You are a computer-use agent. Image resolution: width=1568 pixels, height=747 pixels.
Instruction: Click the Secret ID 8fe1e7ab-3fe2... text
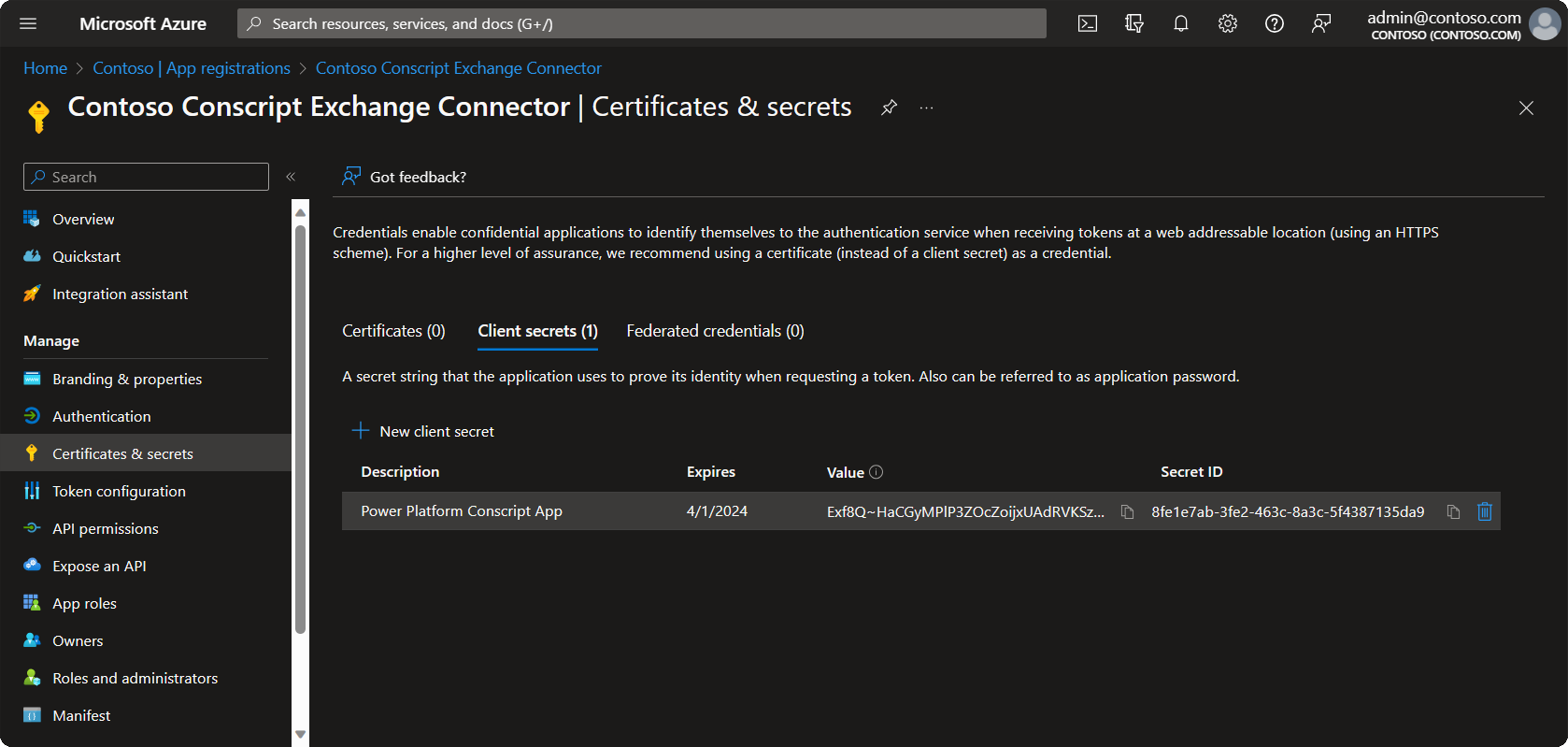pos(1288,512)
